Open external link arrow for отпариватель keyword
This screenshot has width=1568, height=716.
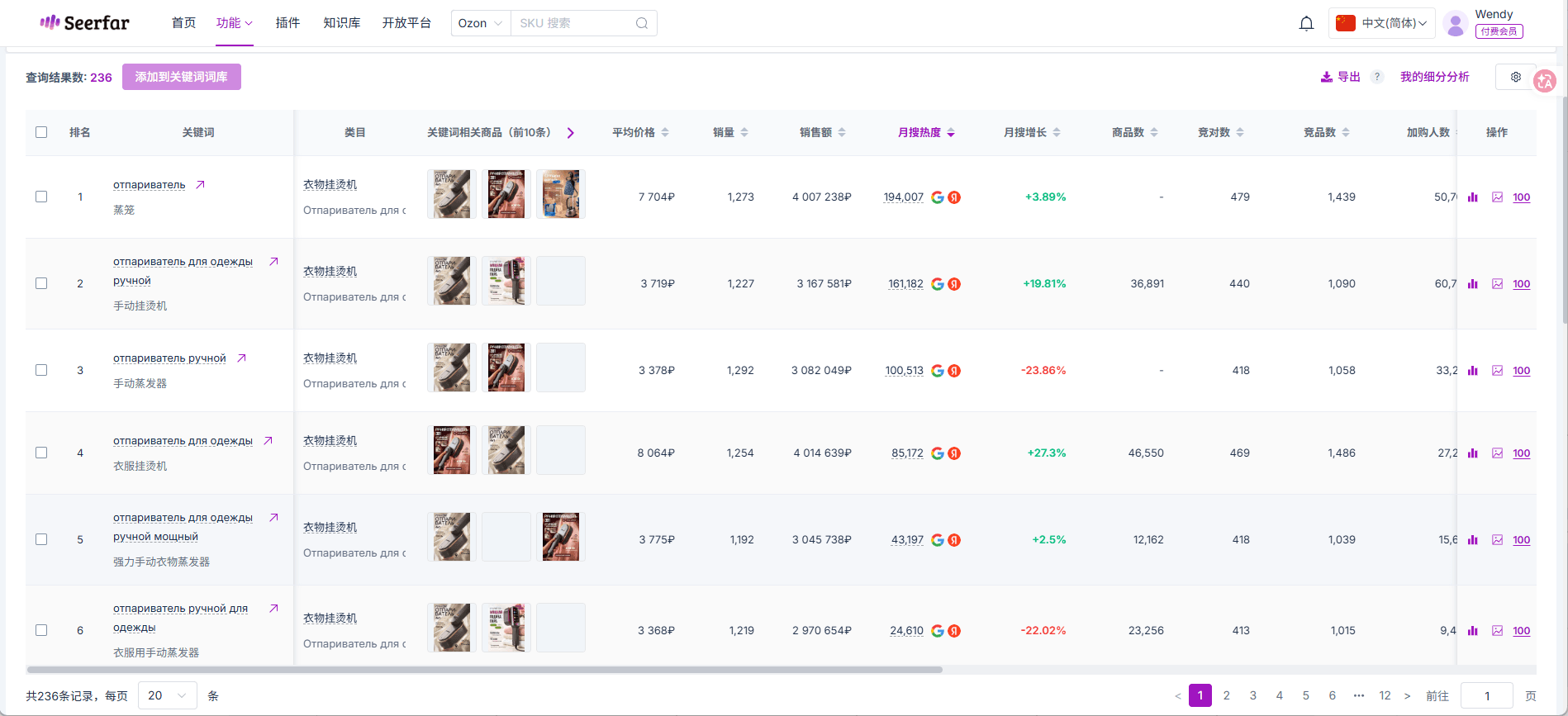200,185
